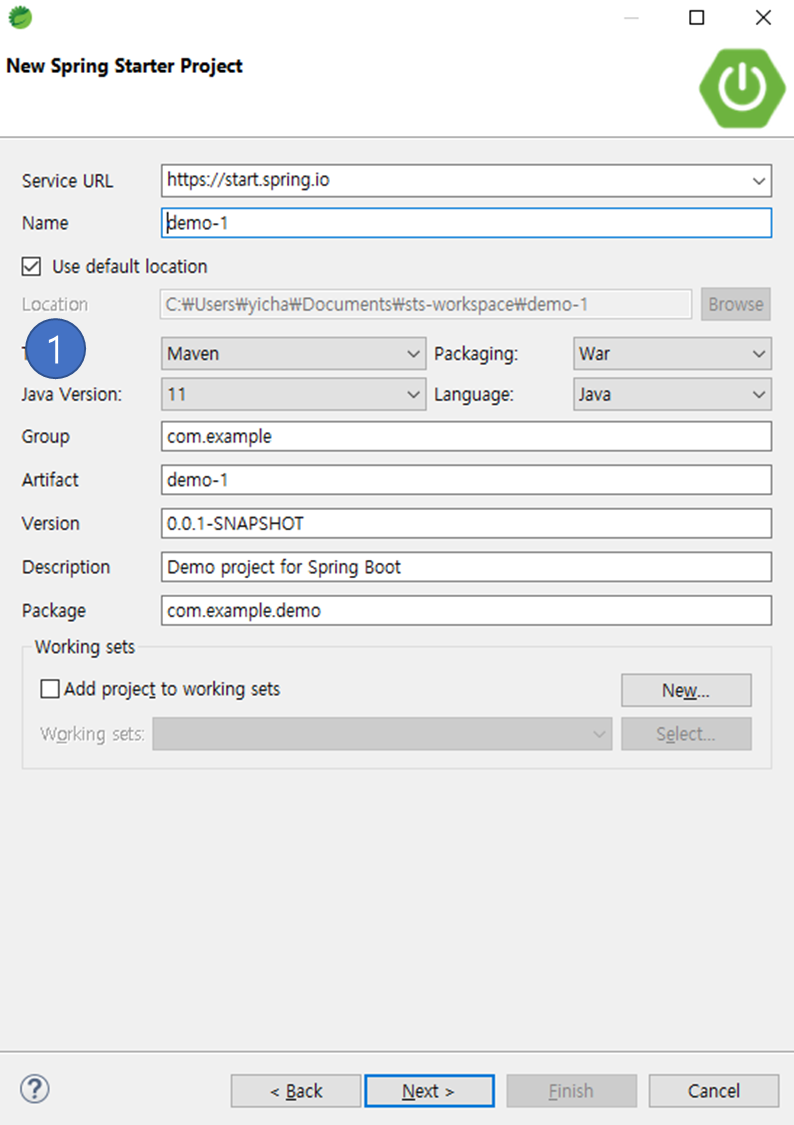Screen dimensions: 794x1125
Task: Maximize the dialog window
Action: click(696, 17)
